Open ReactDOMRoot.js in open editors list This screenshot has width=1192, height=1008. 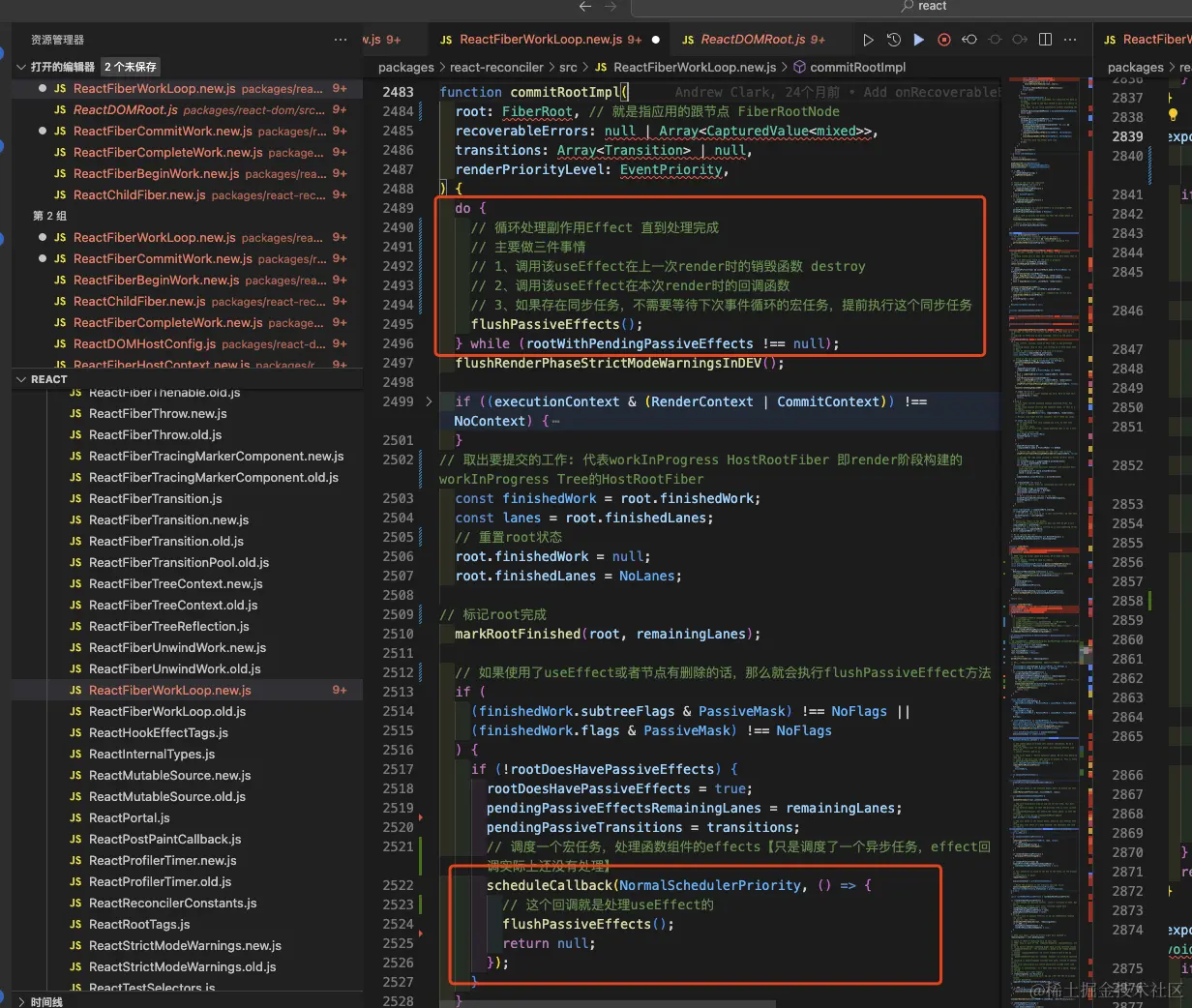pyautogui.click(x=187, y=109)
